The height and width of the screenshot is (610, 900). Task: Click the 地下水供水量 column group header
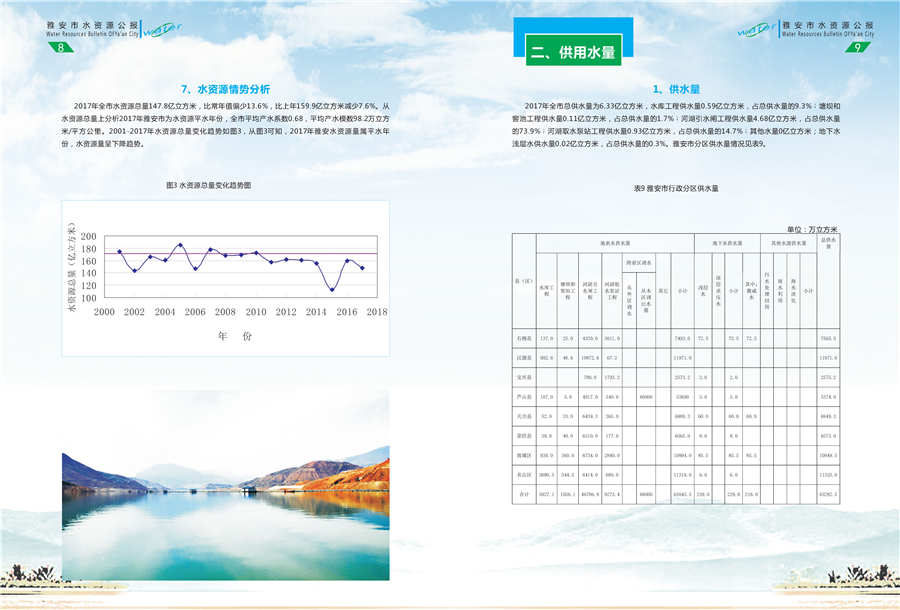727,243
